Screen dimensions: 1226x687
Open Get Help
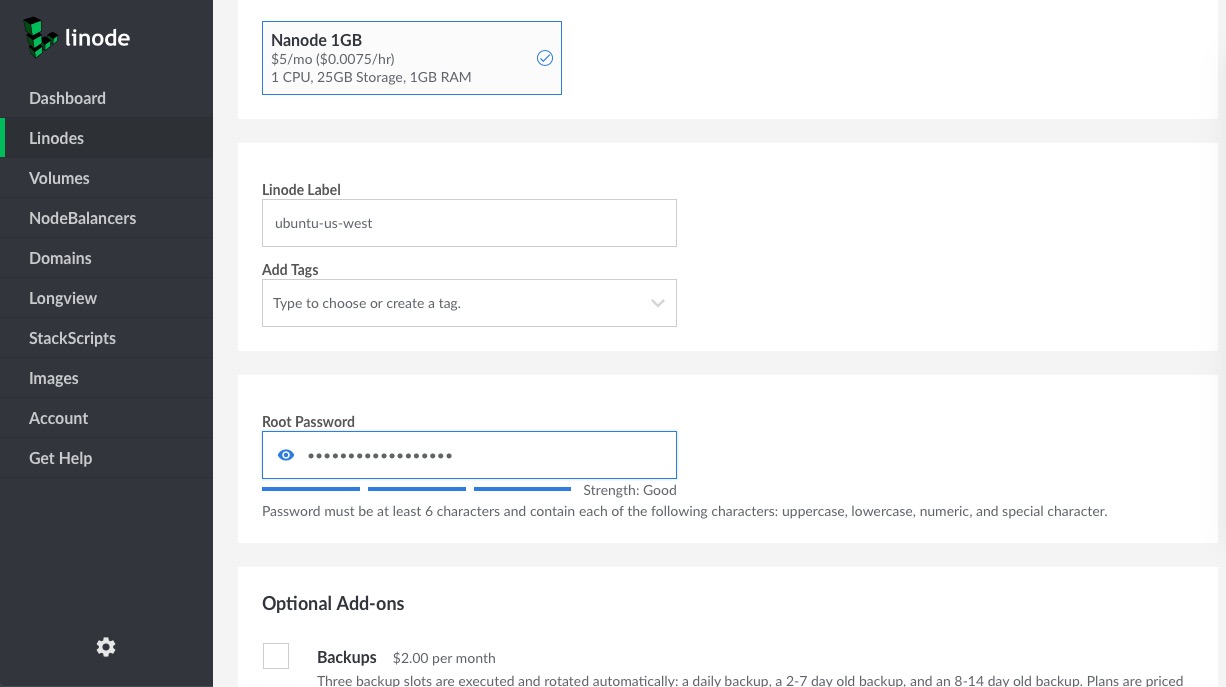click(x=60, y=458)
